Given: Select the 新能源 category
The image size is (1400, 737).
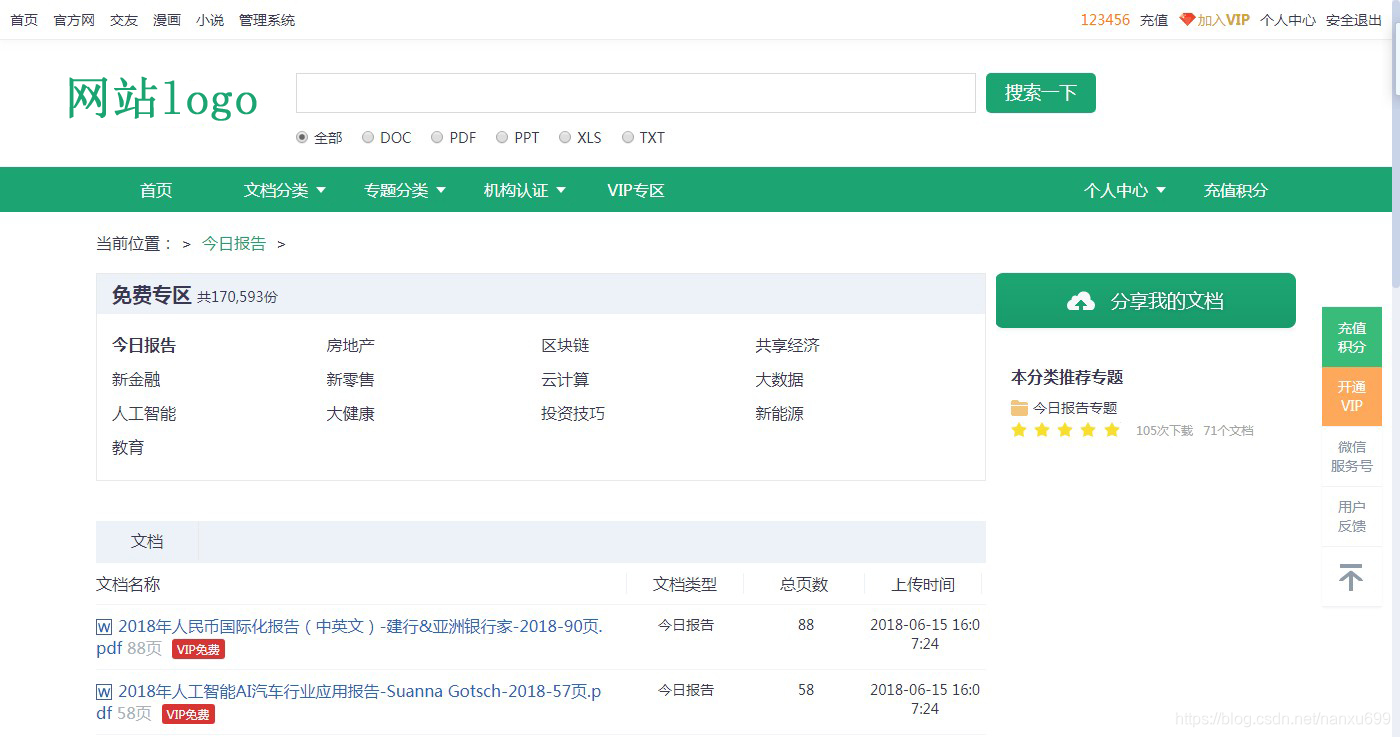Looking at the screenshot, I should click(x=779, y=413).
